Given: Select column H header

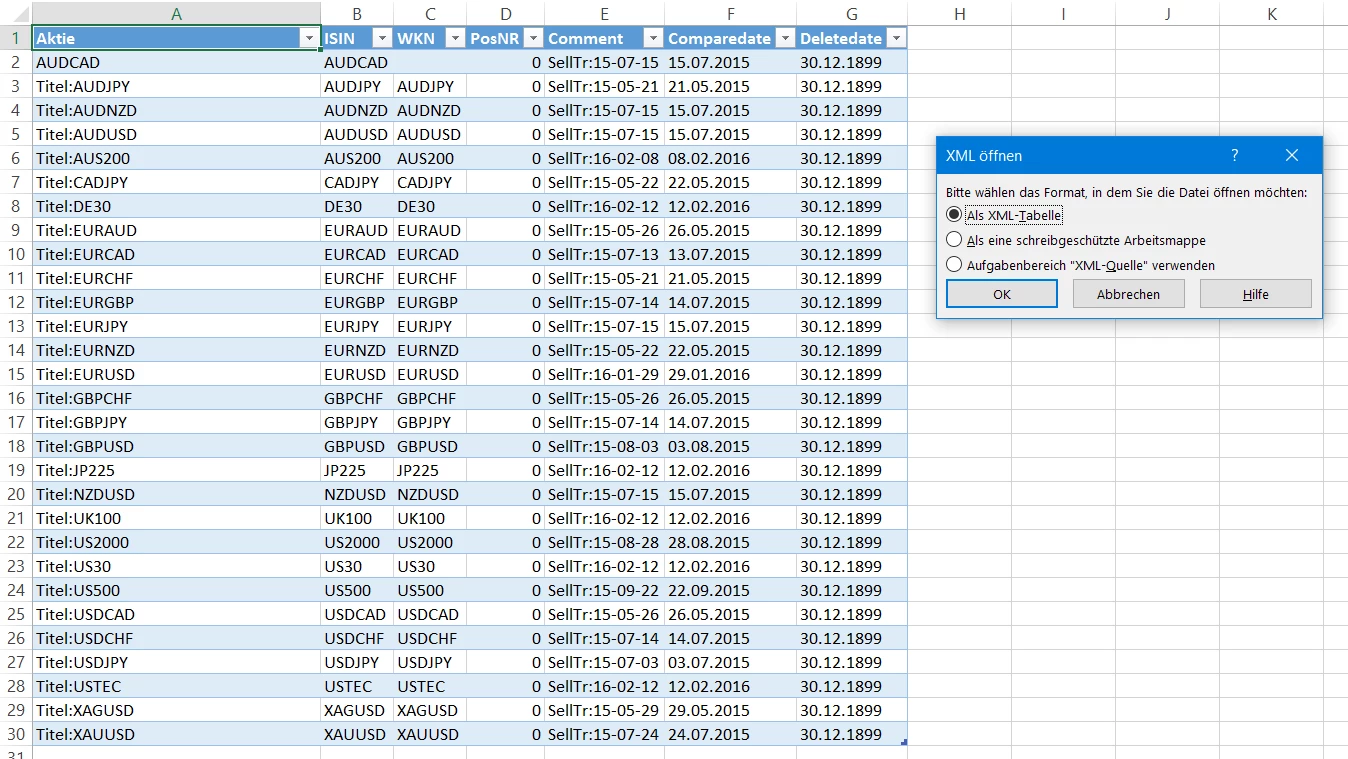Looking at the screenshot, I should pos(959,13).
